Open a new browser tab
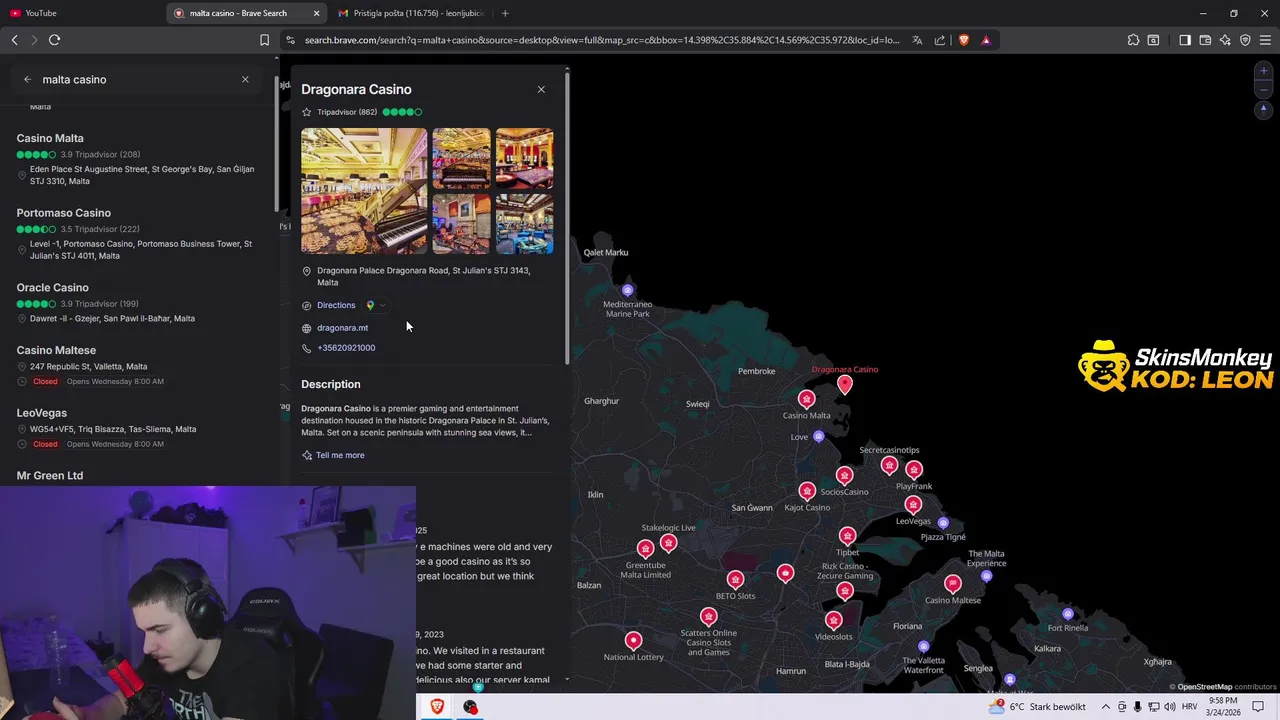The image size is (1280, 720). coord(505,13)
